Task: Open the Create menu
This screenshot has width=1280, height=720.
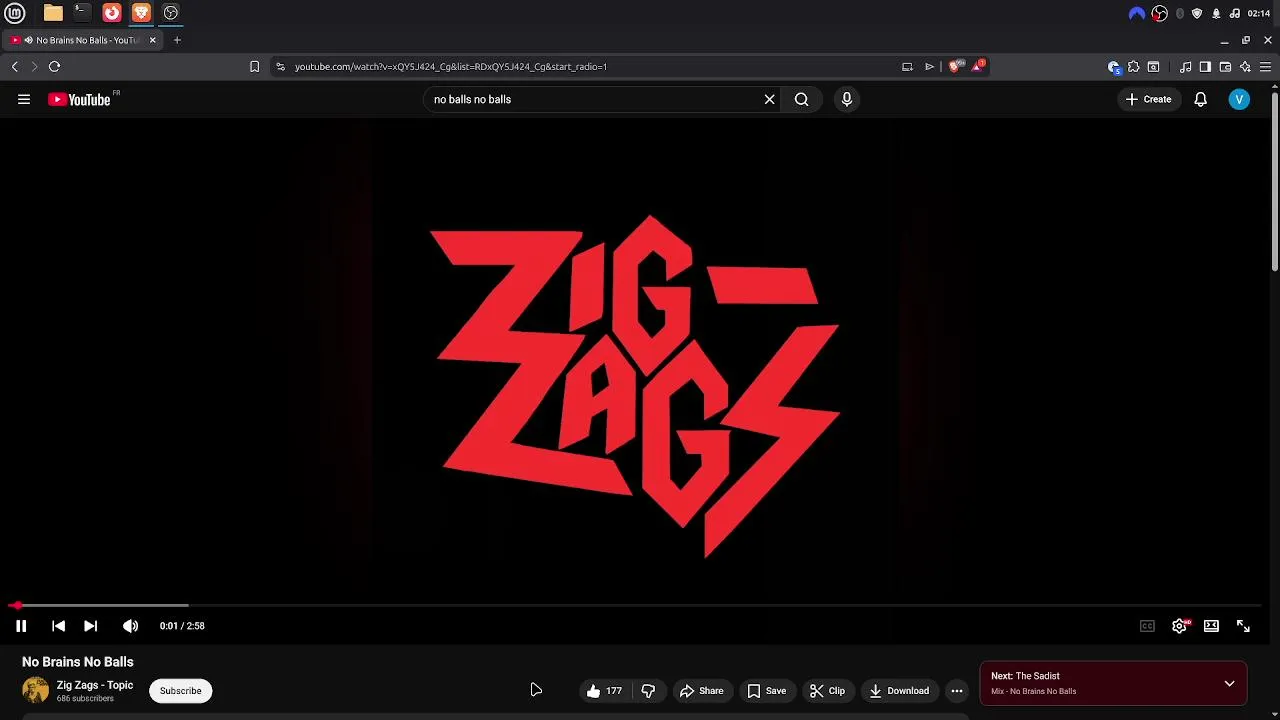Action: (1148, 99)
